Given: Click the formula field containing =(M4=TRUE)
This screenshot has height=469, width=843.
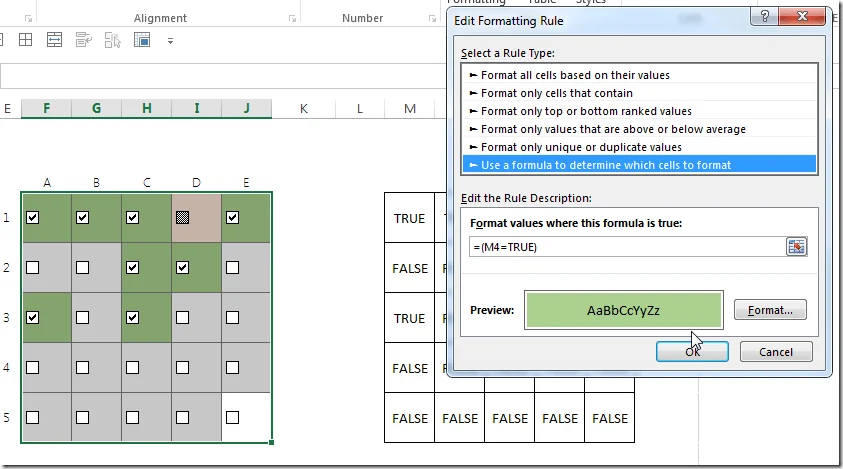Looking at the screenshot, I should (x=627, y=247).
